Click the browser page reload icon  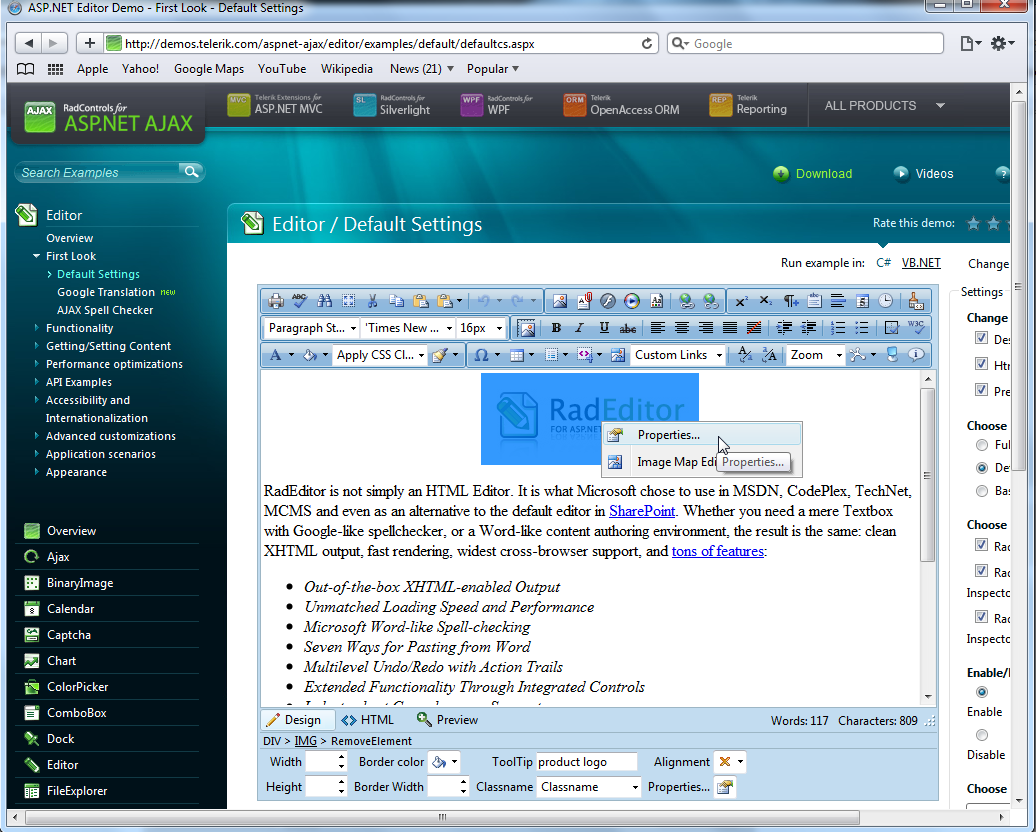pos(647,44)
